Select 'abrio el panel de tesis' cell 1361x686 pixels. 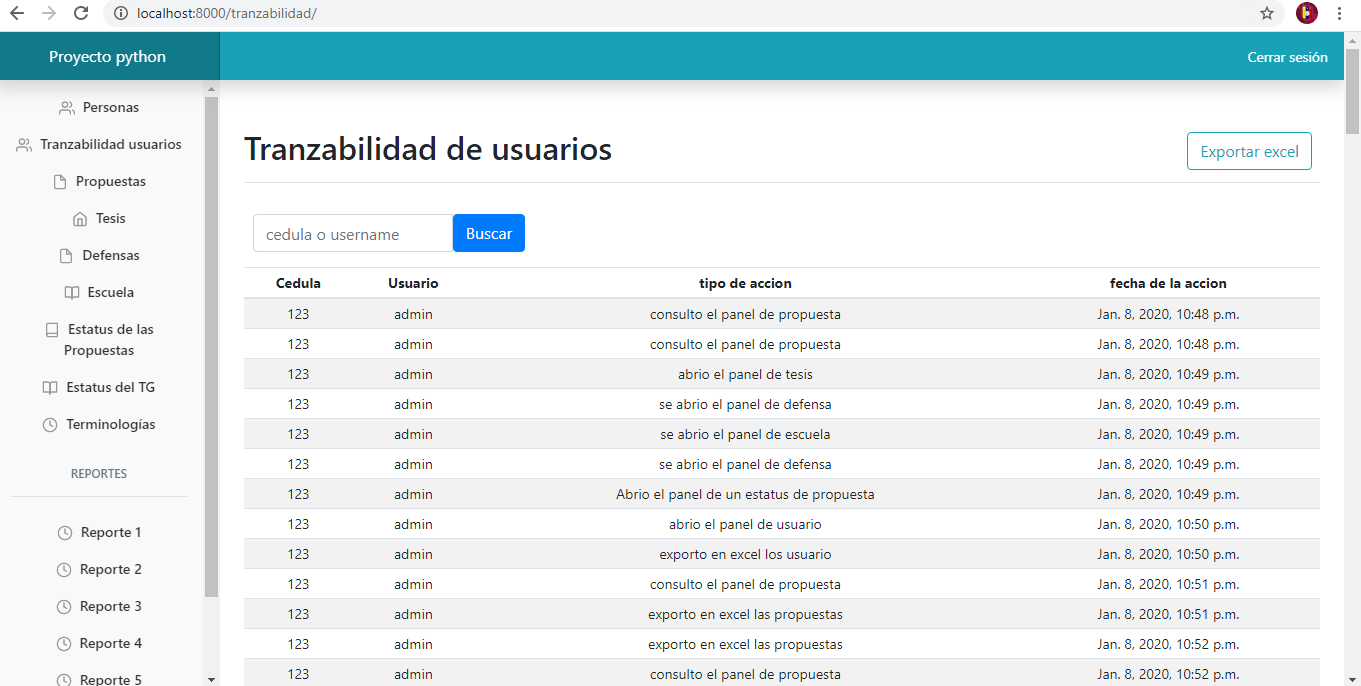(x=745, y=374)
